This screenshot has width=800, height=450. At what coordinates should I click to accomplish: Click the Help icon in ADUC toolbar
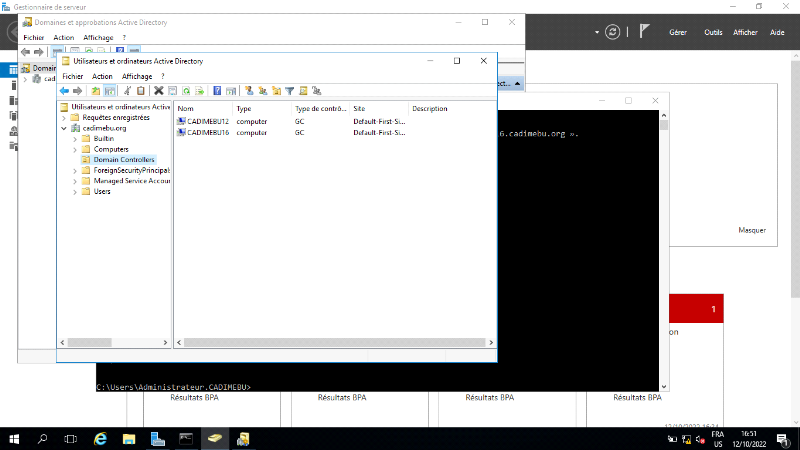(x=217, y=90)
